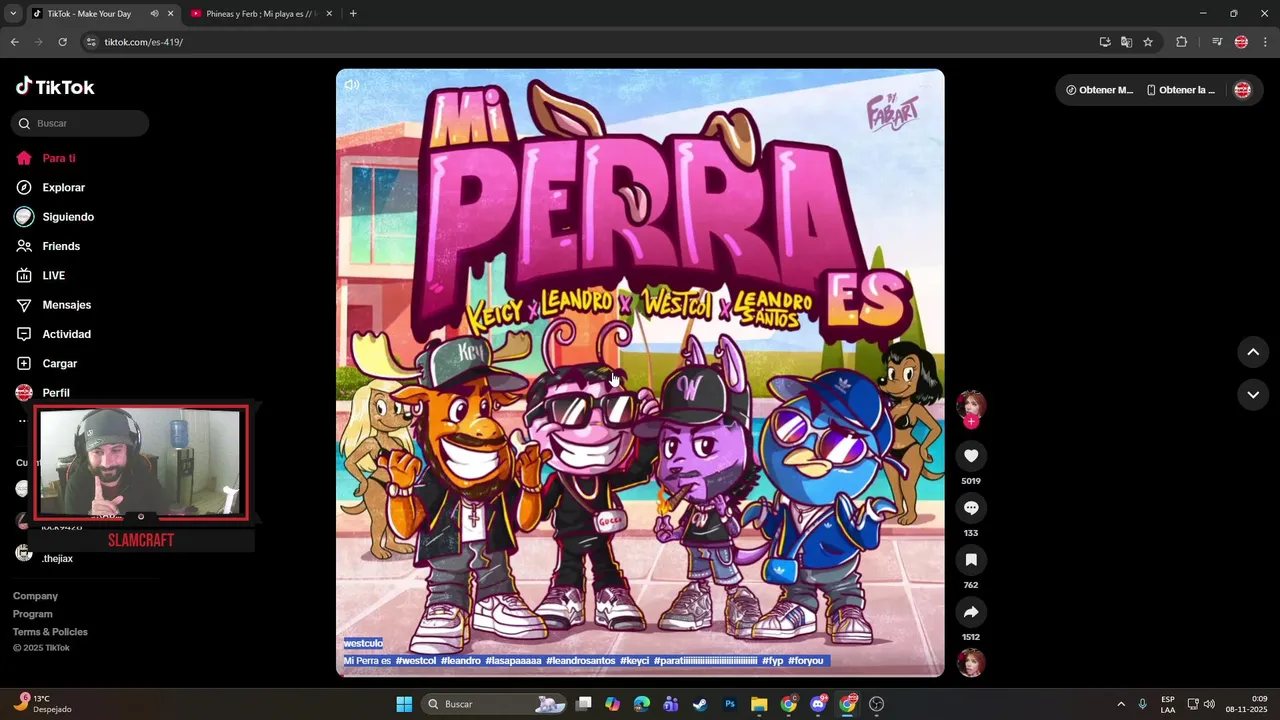The width and height of the screenshot is (1280, 720).
Task: Mute the TikTok tab audio icon
Action: tap(154, 14)
